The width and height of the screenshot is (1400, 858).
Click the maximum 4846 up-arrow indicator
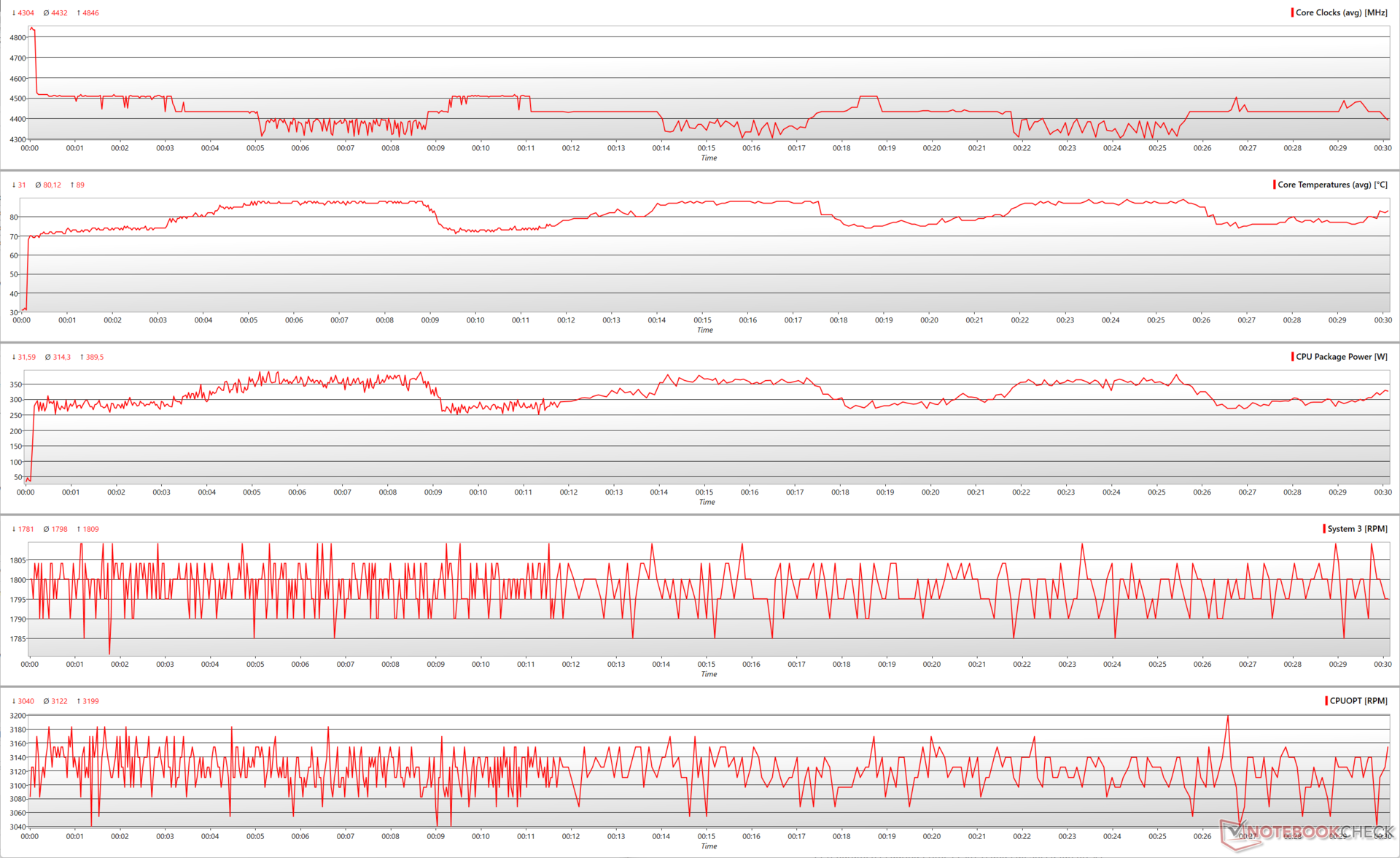(79, 13)
